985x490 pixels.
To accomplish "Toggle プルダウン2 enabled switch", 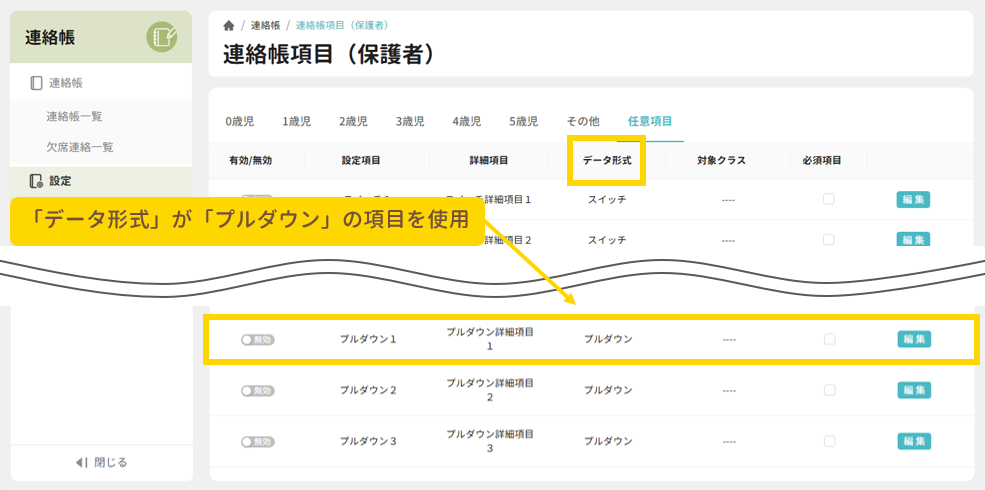I will [x=257, y=390].
